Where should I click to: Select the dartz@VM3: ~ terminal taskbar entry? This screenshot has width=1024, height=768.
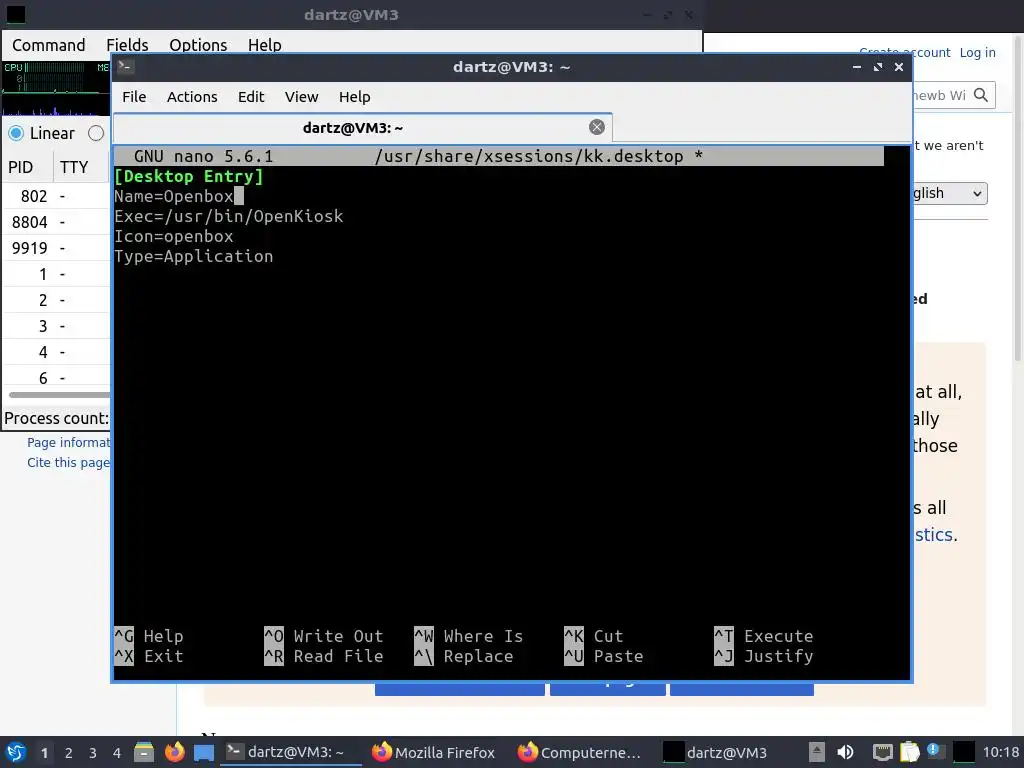click(290, 752)
